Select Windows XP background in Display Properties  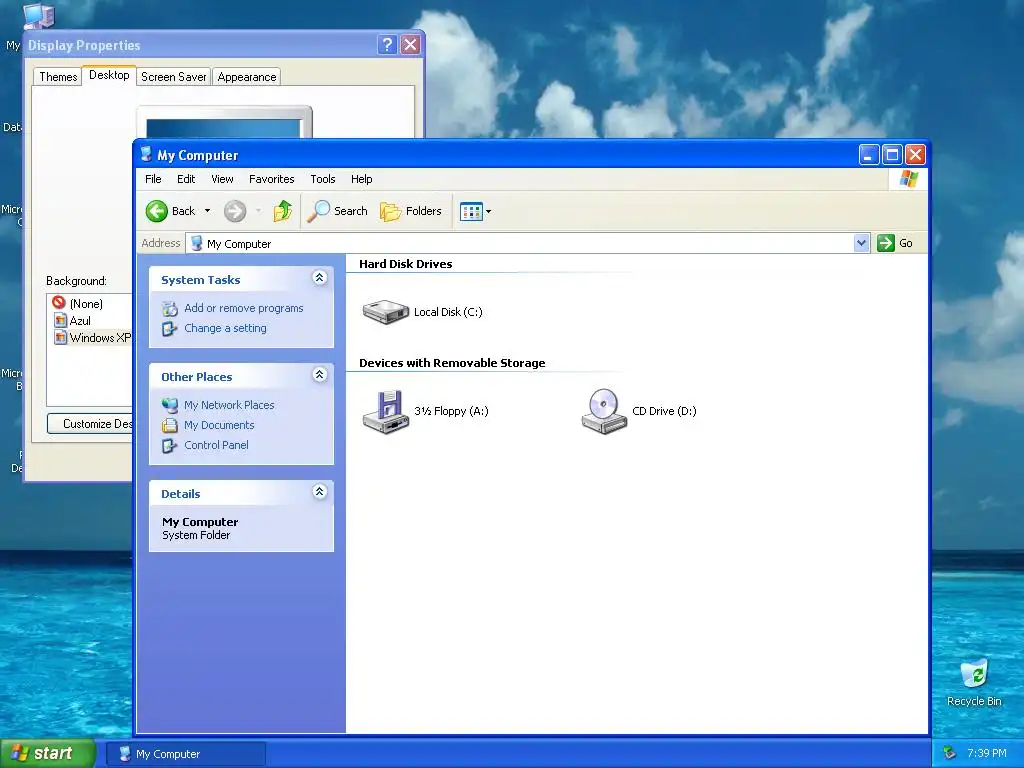pyautogui.click(x=91, y=338)
